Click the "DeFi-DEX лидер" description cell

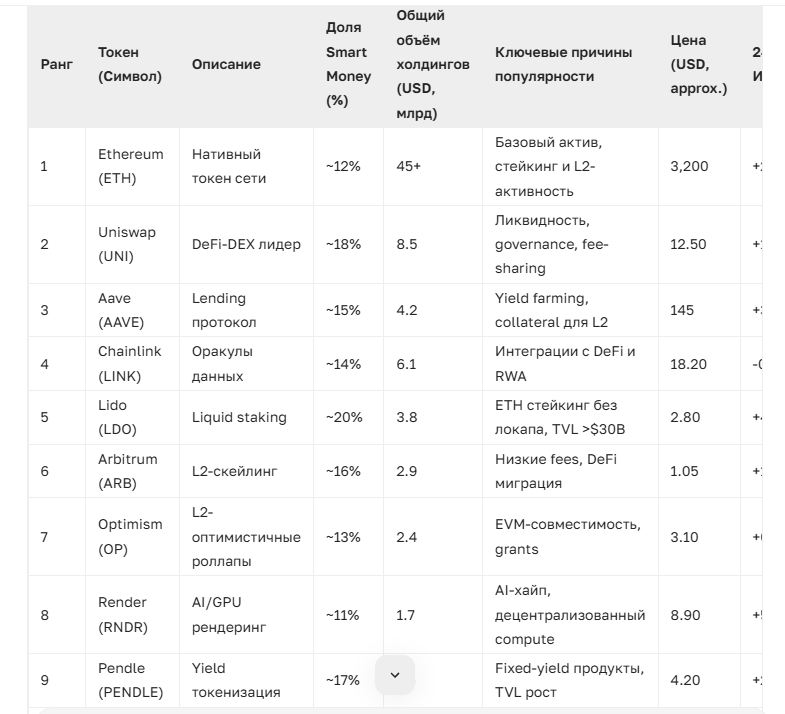click(246, 244)
